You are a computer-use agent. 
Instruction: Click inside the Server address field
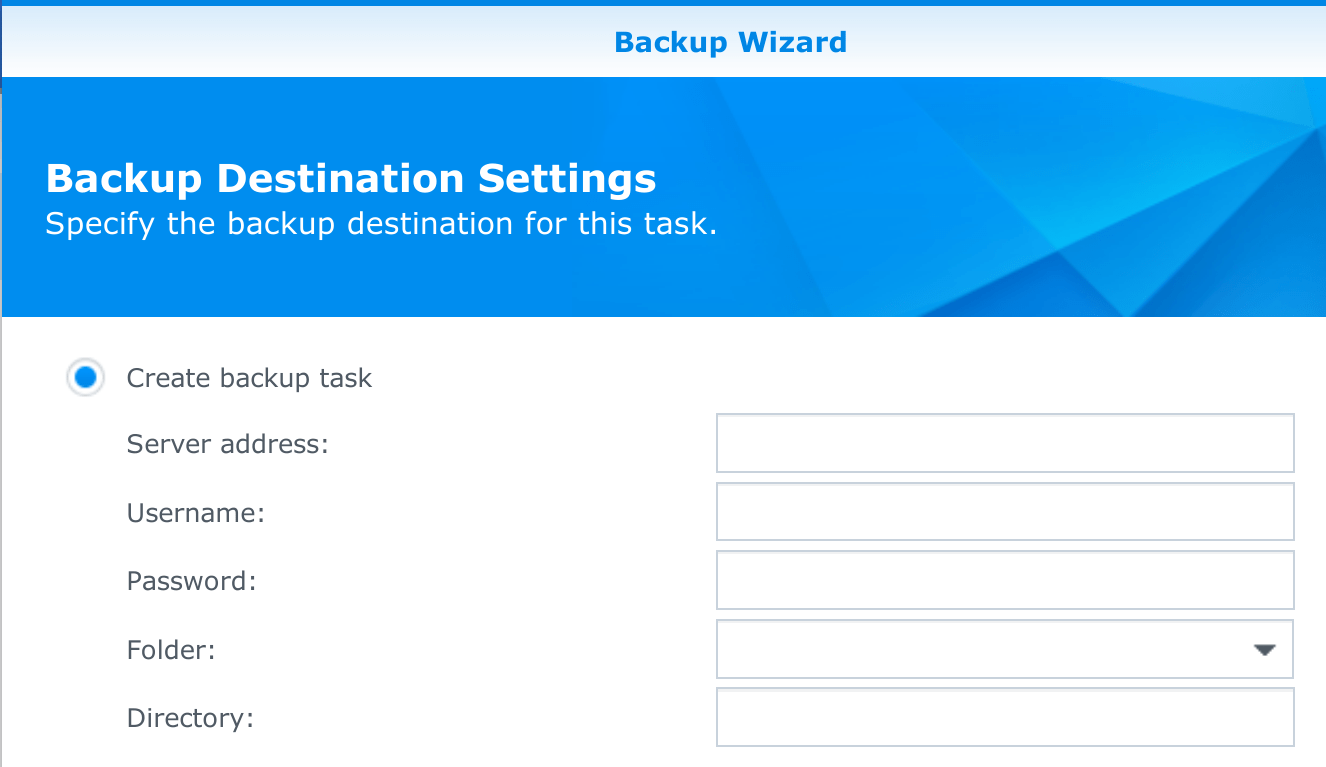point(1005,442)
